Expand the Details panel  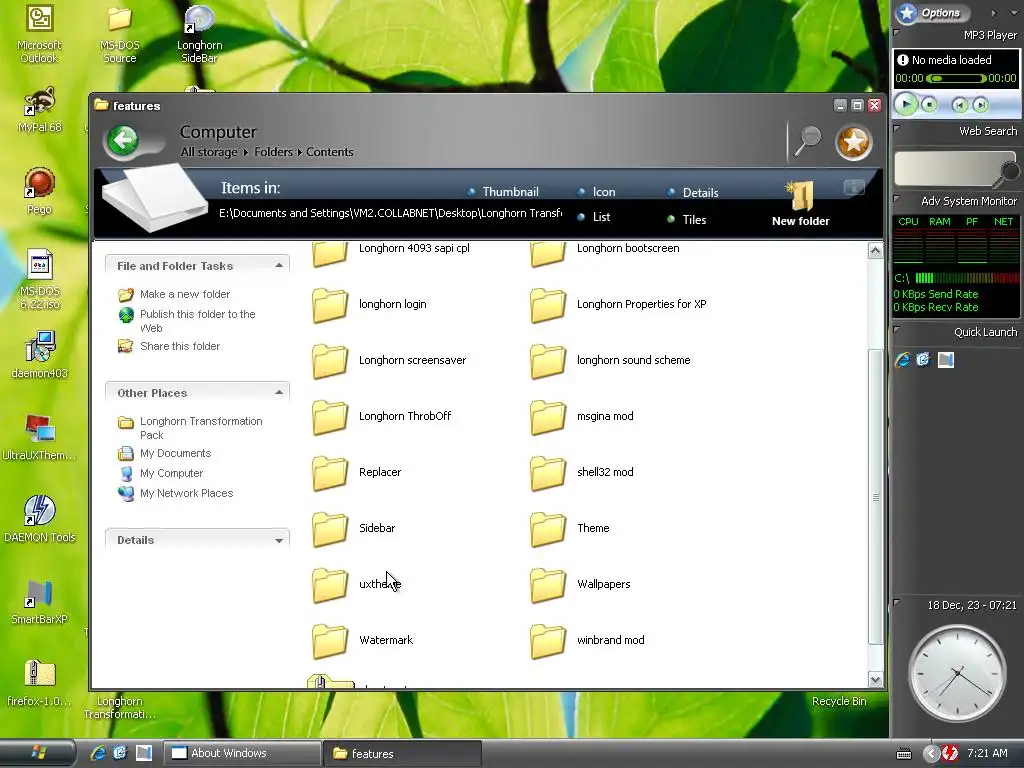click(x=279, y=541)
